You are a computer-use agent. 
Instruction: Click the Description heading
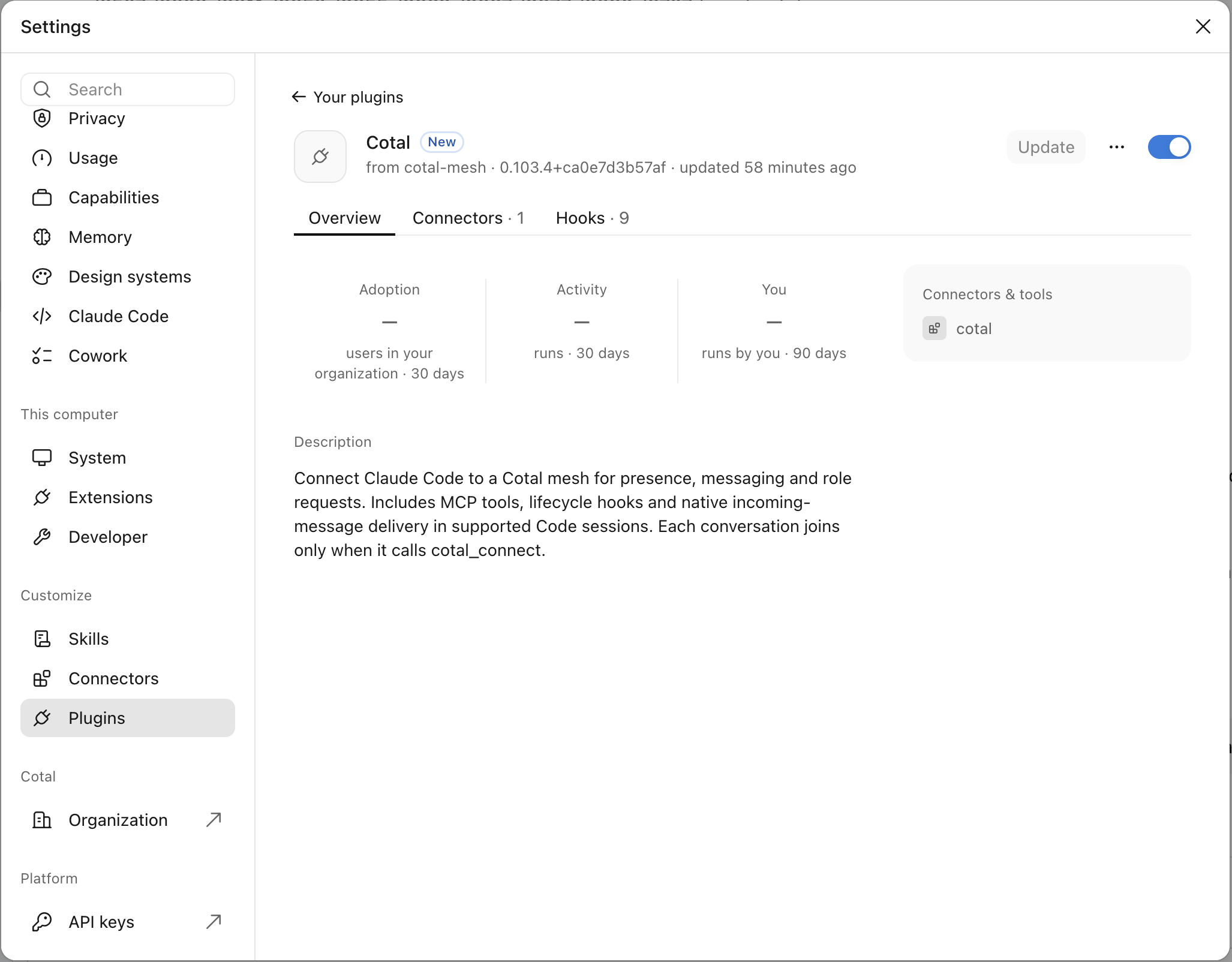pos(333,442)
